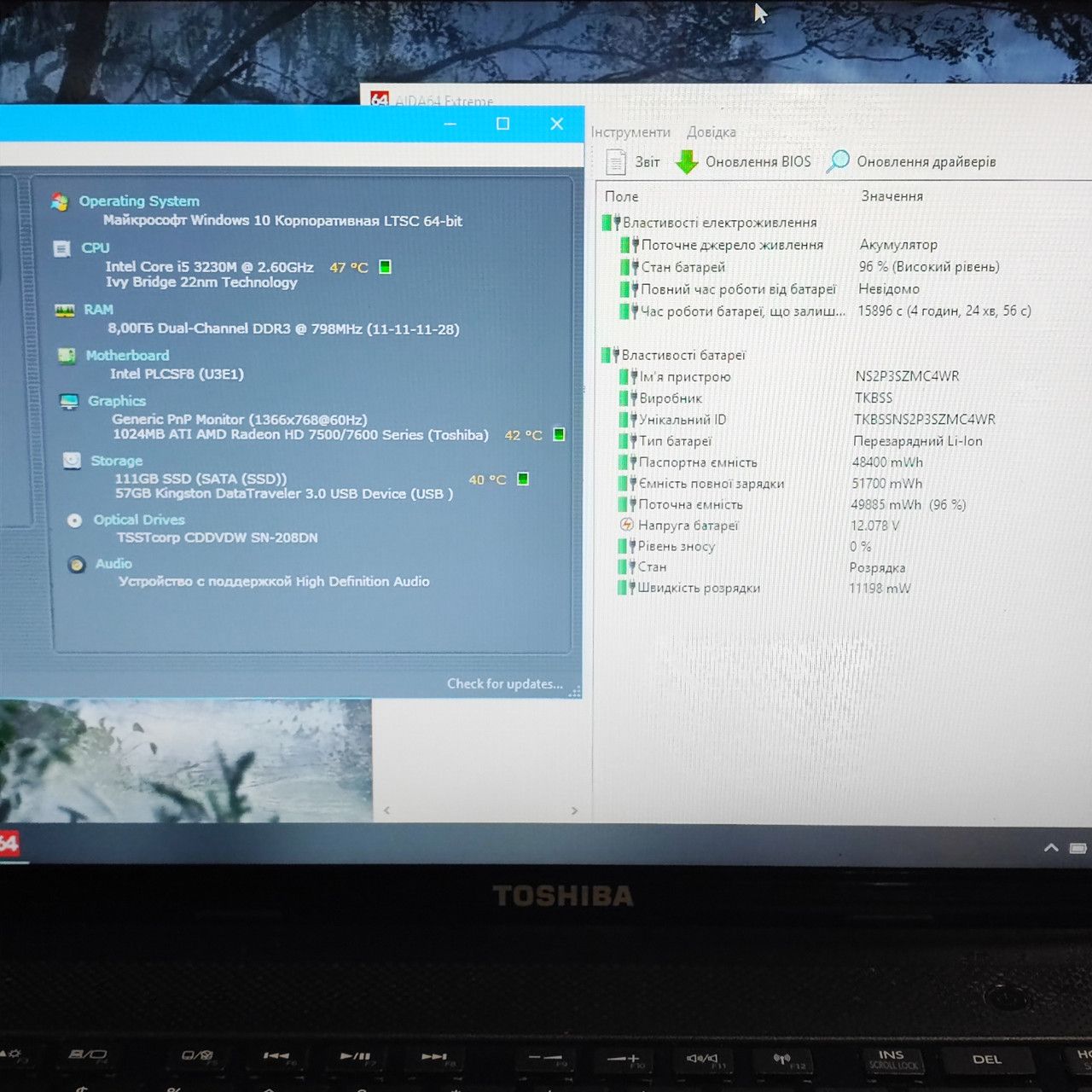The image size is (1092, 1092).
Task: Click the AIDA64 icon on the taskbar
Action: tap(9, 845)
